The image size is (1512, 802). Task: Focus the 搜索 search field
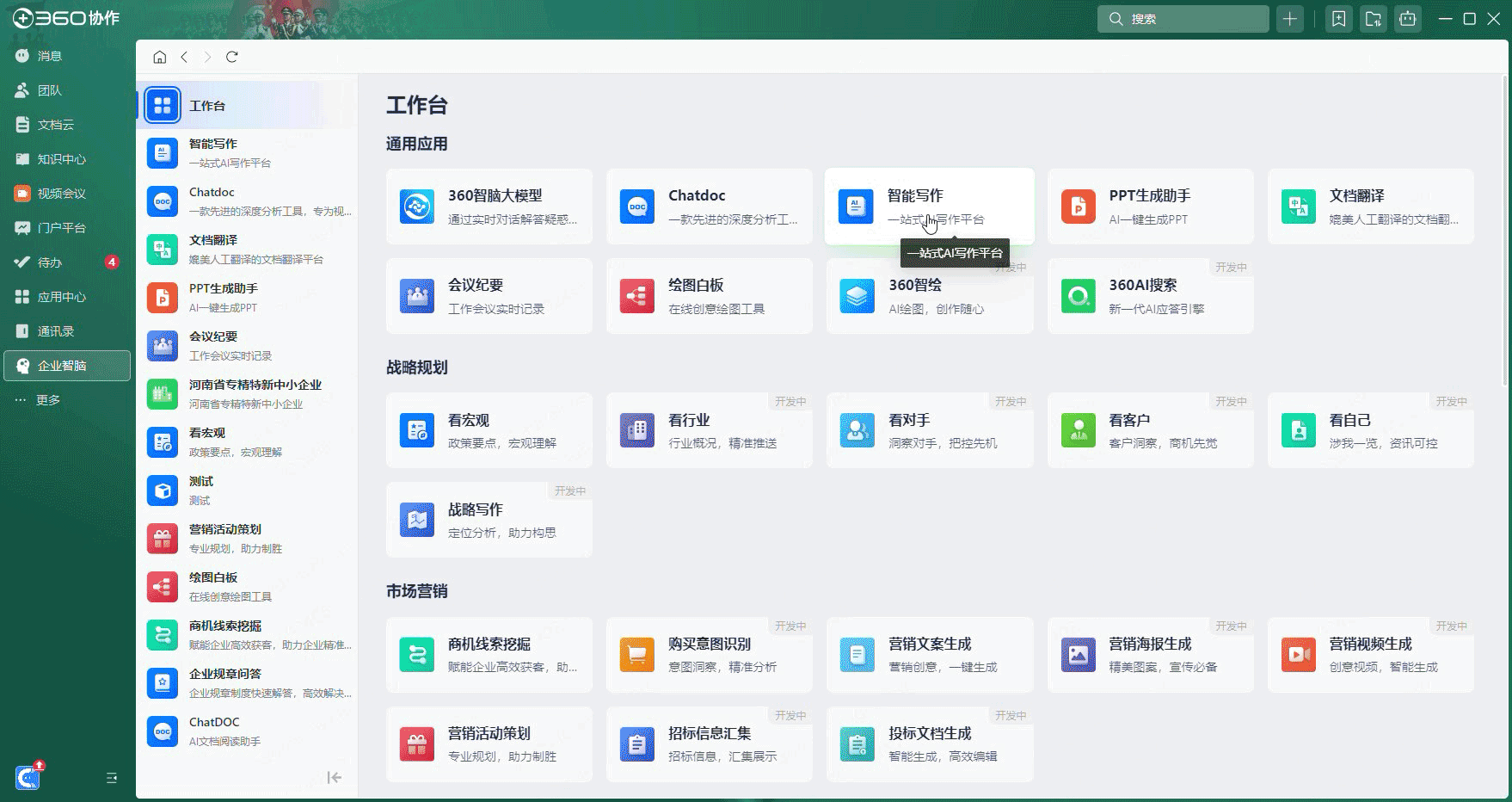1183,19
